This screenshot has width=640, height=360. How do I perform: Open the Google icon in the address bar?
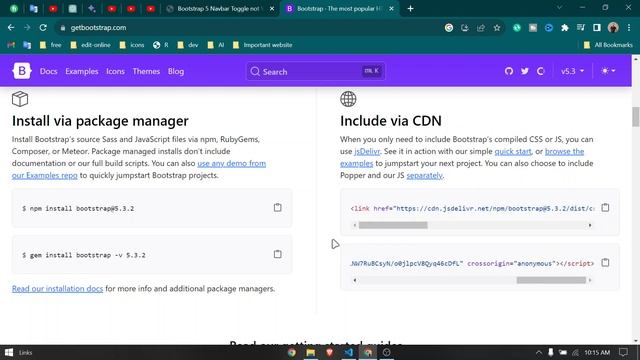click(x=449, y=28)
